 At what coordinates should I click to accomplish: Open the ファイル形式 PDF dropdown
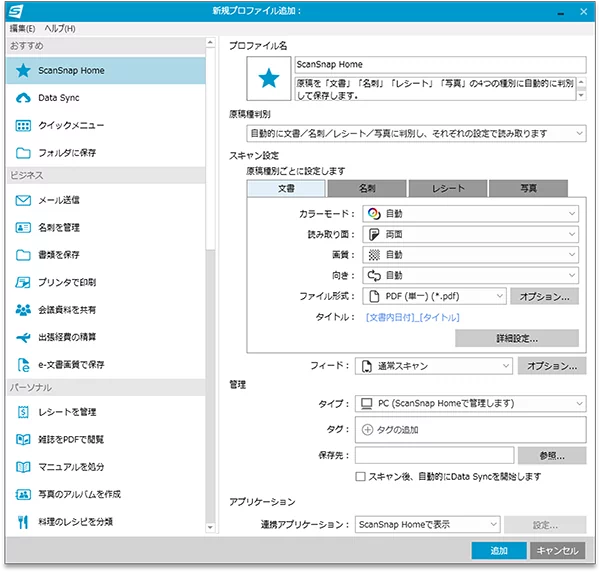coord(434,296)
